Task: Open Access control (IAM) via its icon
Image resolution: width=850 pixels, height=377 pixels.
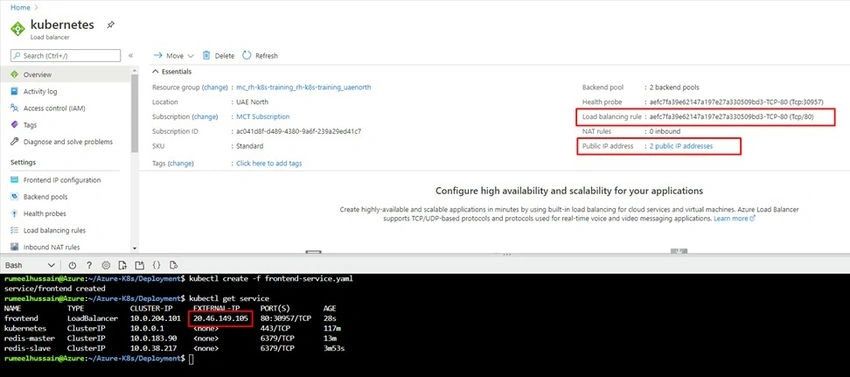Action: [15, 108]
